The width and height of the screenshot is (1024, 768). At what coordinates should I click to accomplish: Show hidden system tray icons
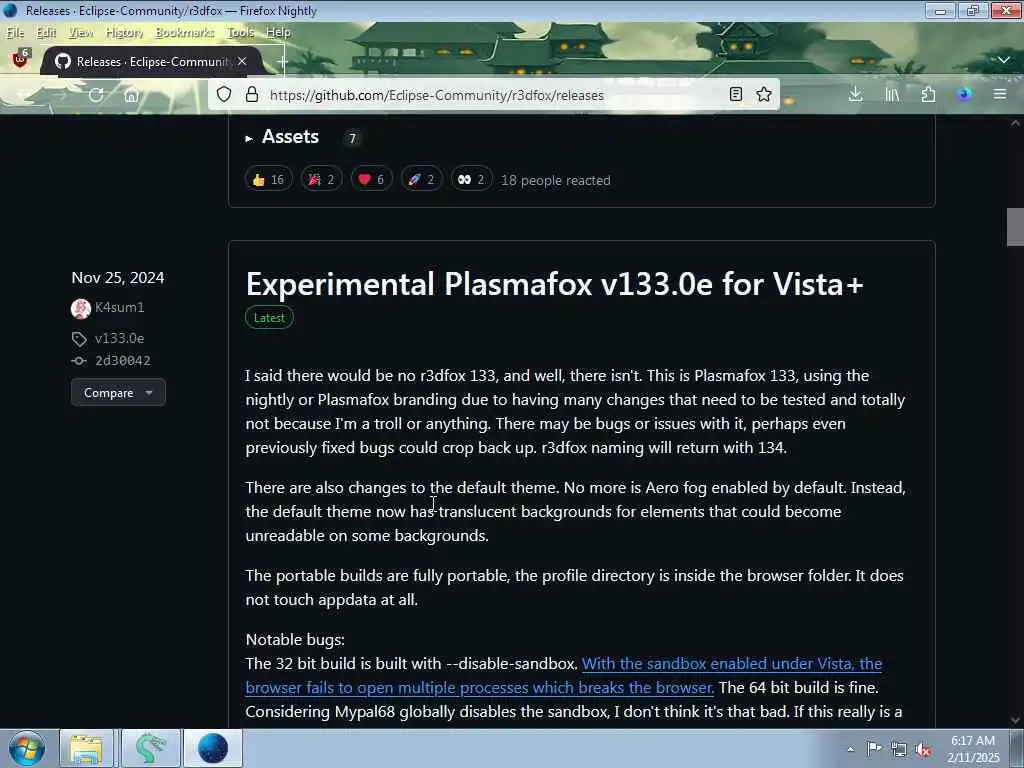(x=850, y=749)
